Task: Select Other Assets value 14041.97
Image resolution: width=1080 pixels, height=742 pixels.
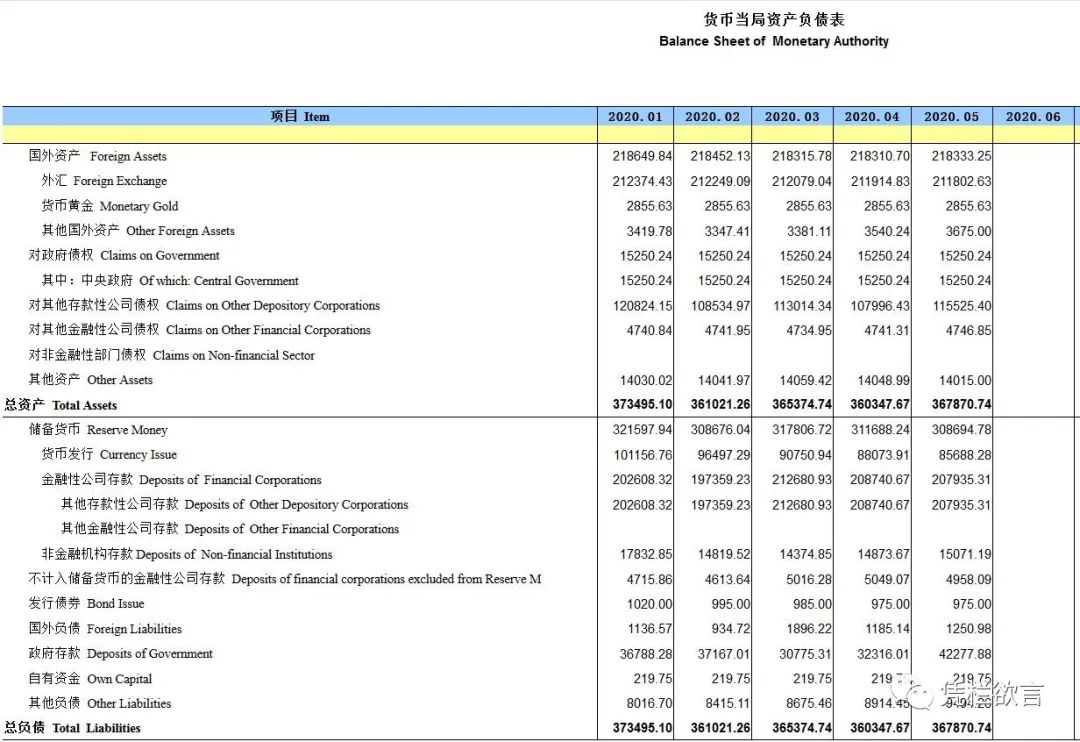Action: pyautogui.click(x=724, y=380)
